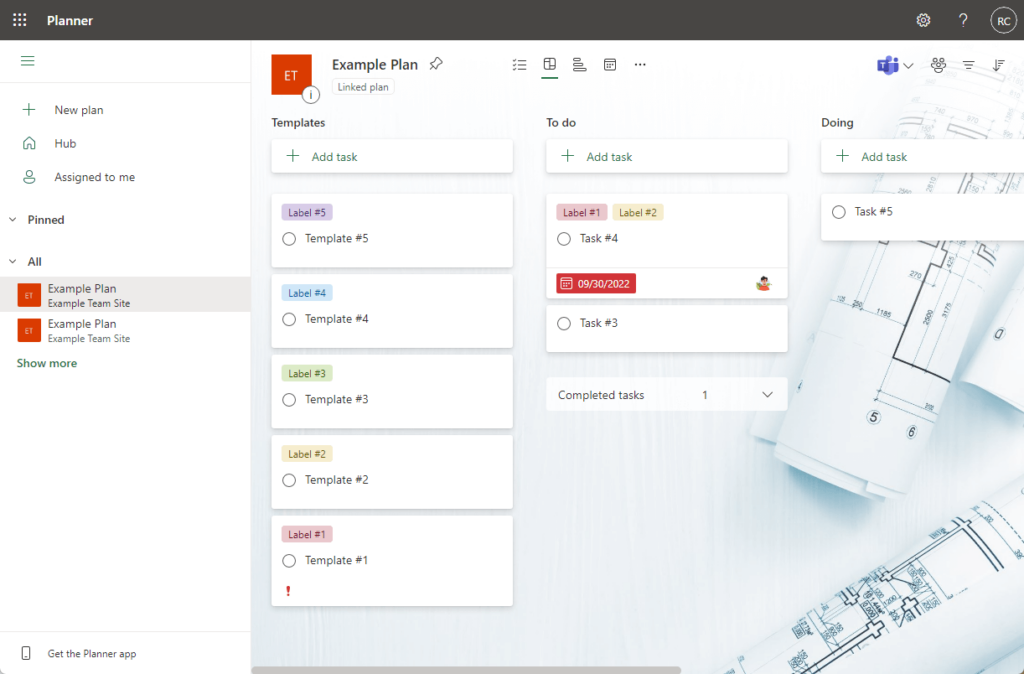
Task: Click the purple Label #5 tag
Action: (307, 212)
